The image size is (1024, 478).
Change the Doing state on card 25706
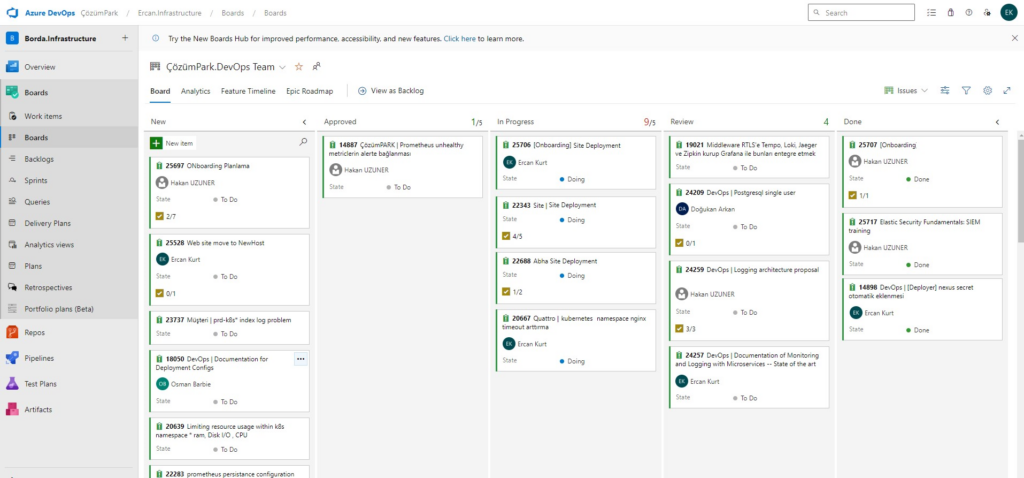click(572, 179)
